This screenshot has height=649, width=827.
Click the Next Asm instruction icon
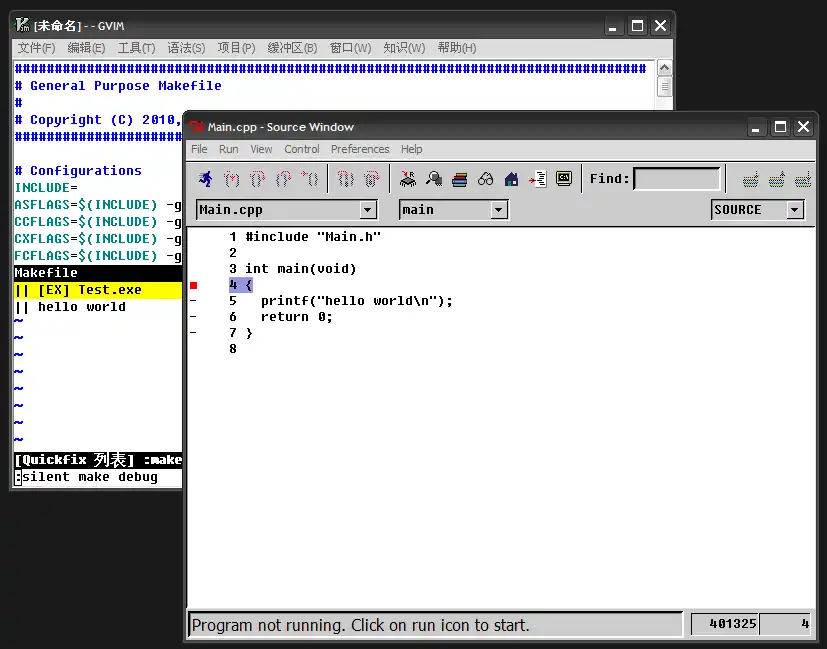click(371, 179)
